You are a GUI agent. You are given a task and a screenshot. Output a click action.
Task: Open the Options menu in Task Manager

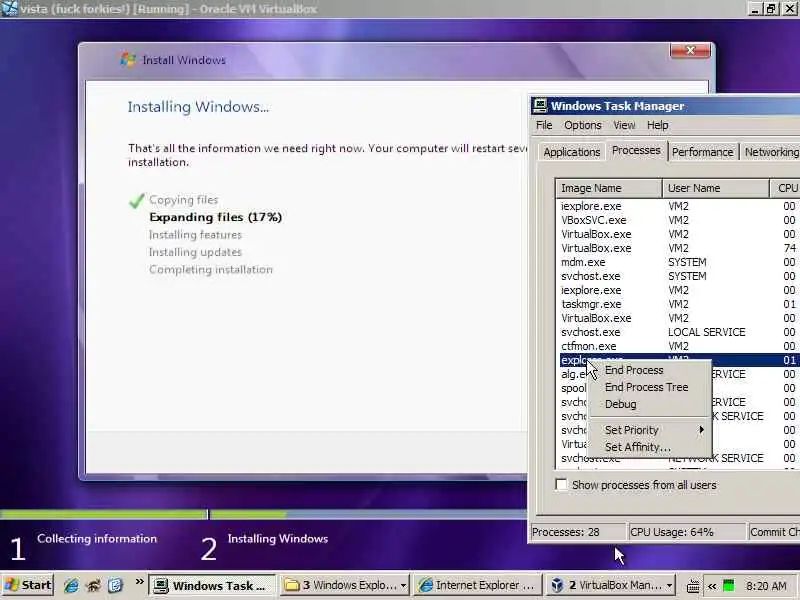click(583, 125)
